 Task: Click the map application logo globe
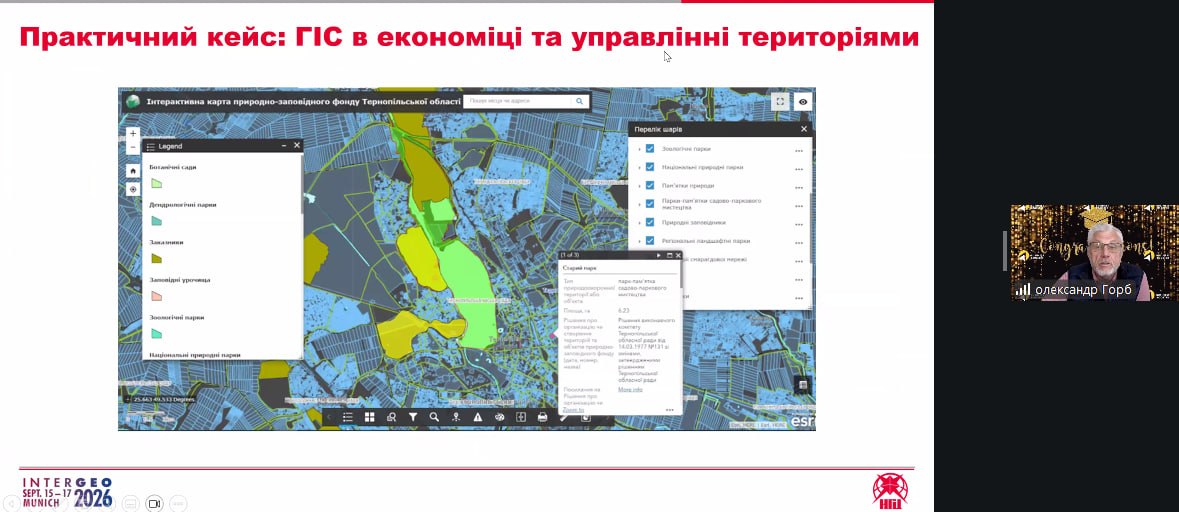click(133, 101)
